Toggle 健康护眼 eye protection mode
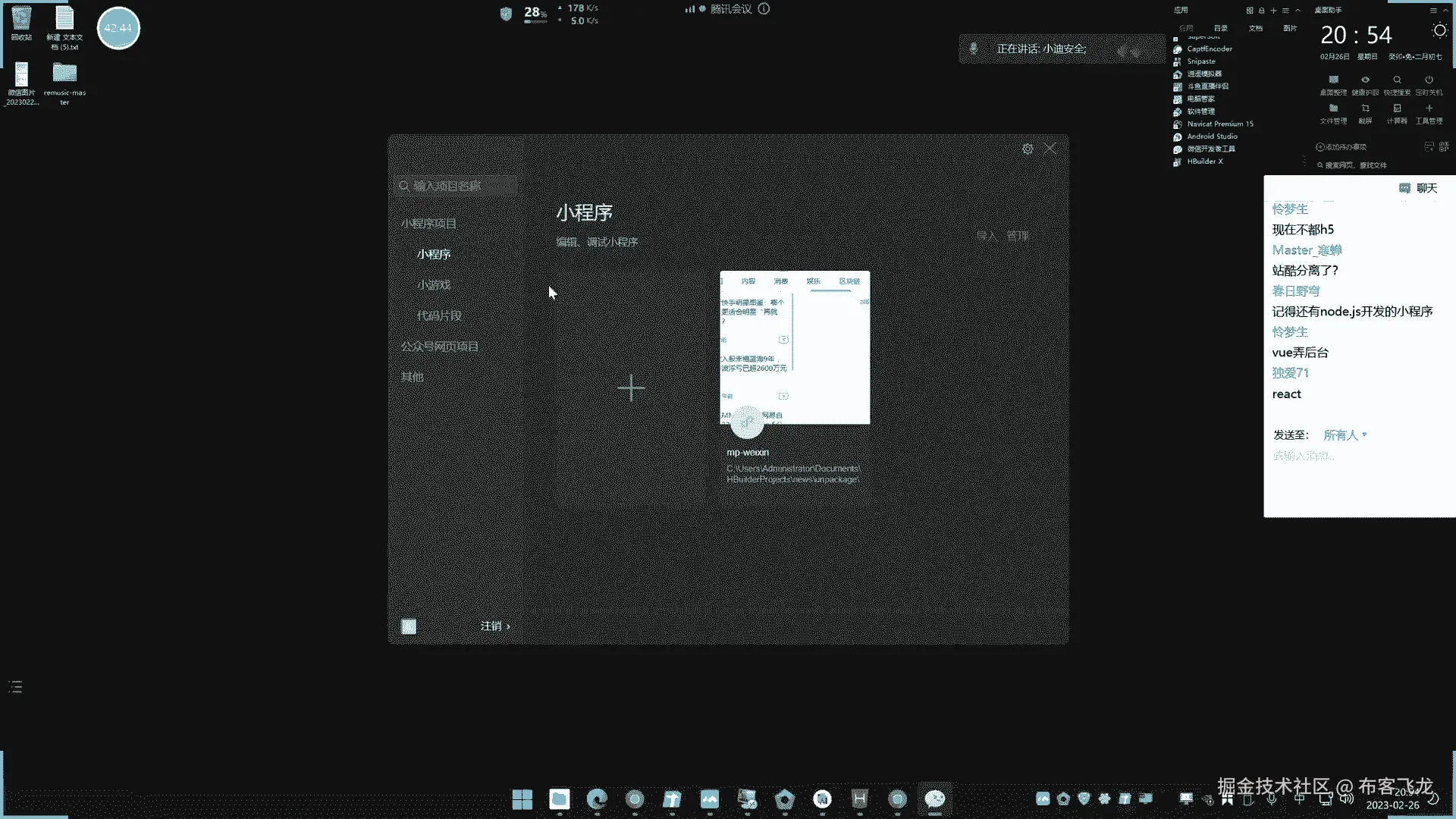1456x819 pixels. pyautogui.click(x=1365, y=80)
